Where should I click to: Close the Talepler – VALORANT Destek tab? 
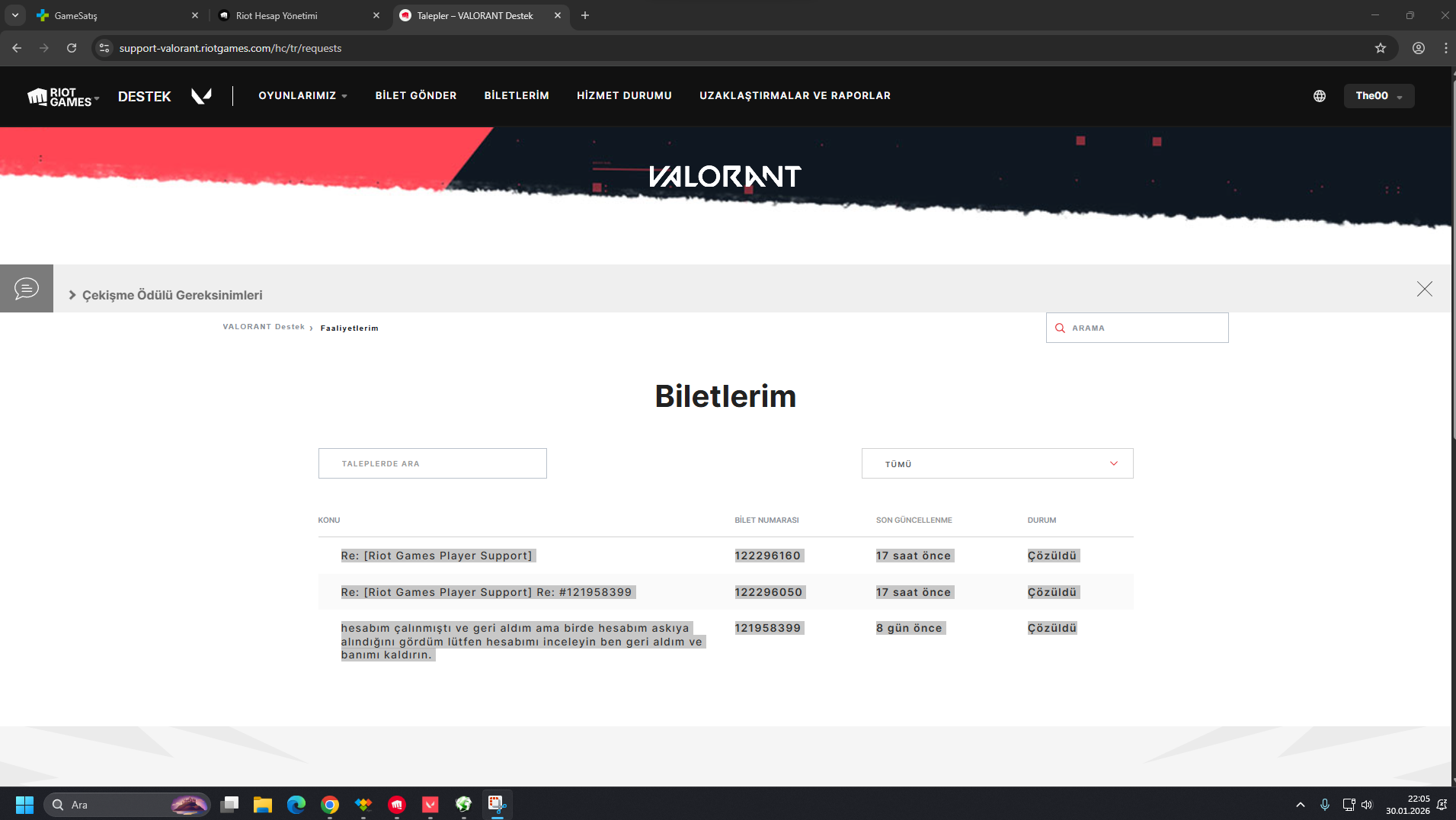558,15
